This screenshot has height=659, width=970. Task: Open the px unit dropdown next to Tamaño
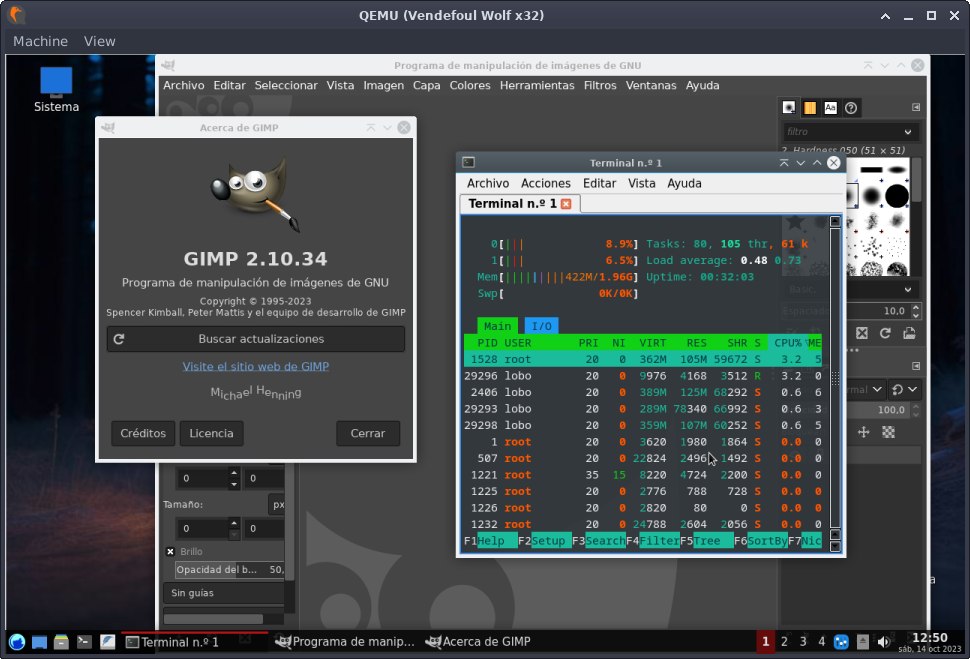(x=277, y=504)
